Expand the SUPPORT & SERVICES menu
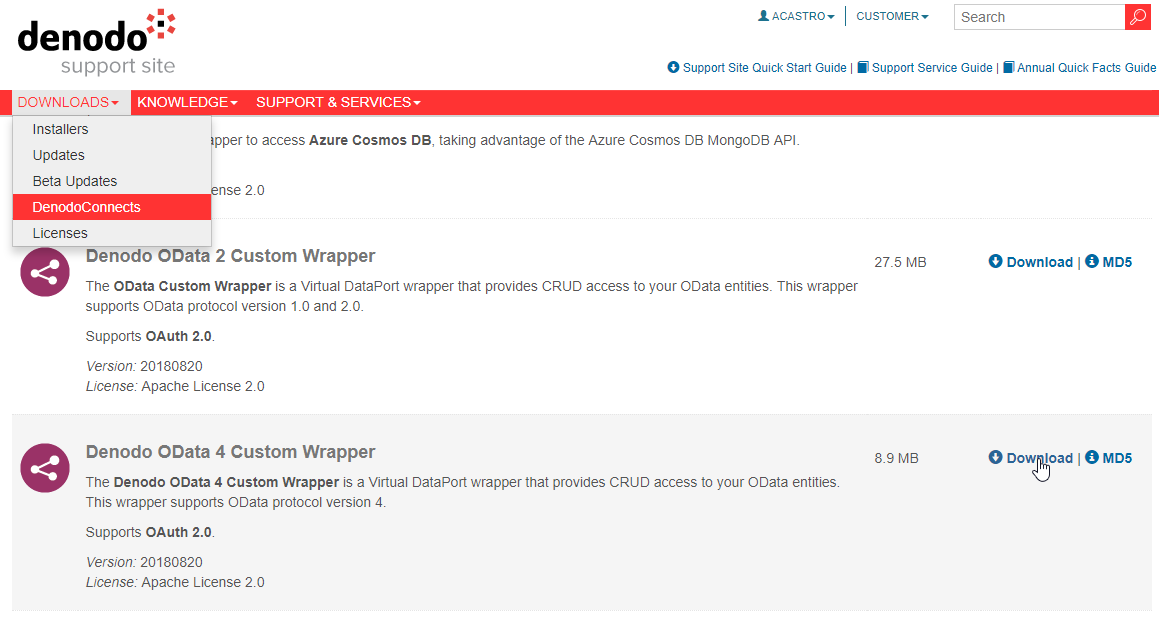The width and height of the screenshot is (1159, 622). click(338, 102)
